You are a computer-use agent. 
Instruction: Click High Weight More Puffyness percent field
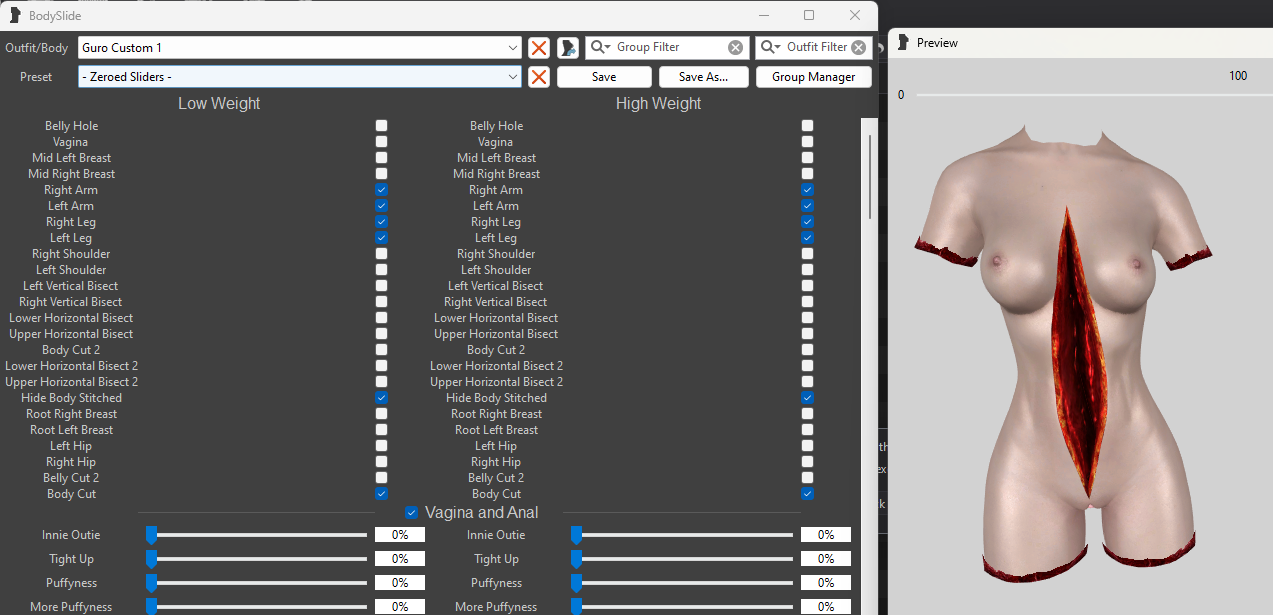(x=826, y=607)
